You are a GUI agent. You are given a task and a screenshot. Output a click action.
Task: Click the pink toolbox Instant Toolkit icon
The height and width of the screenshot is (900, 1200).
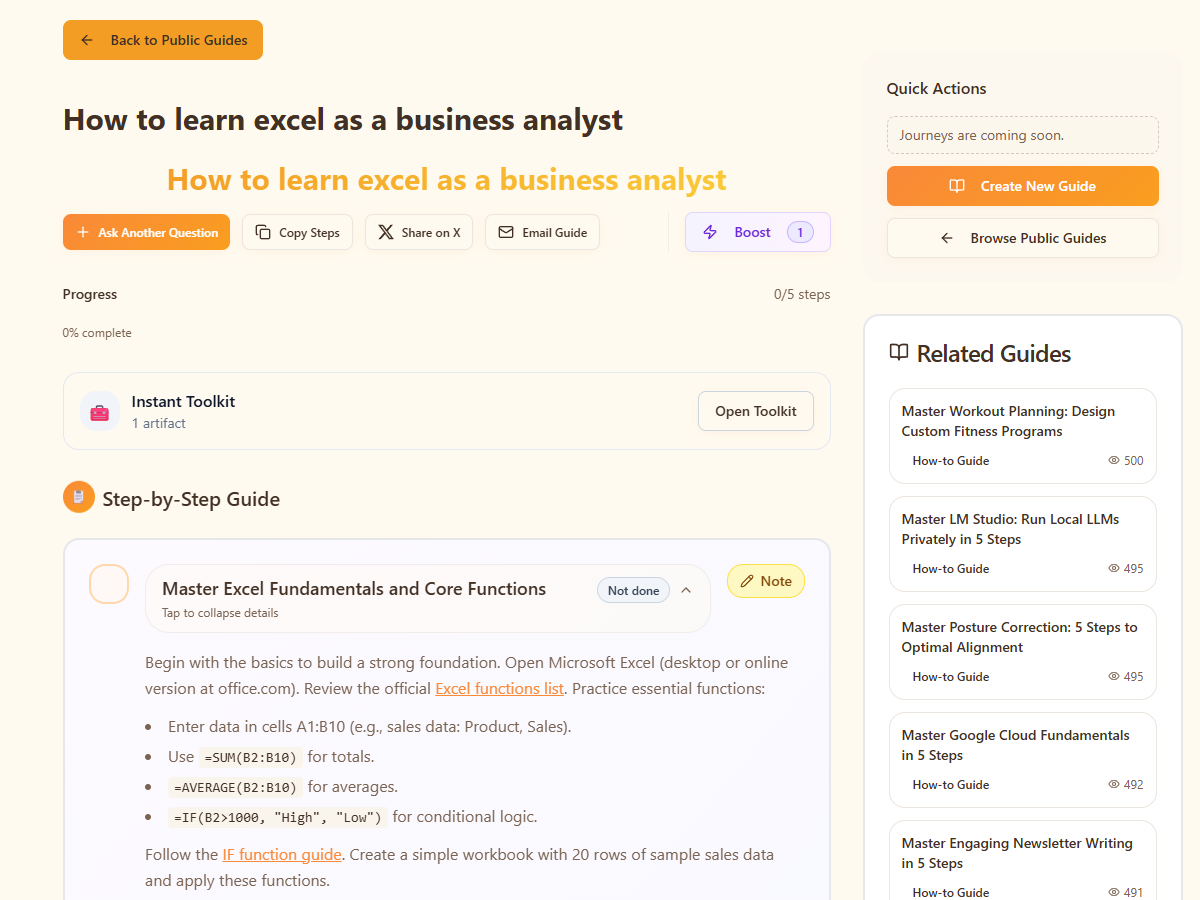[x=99, y=412]
